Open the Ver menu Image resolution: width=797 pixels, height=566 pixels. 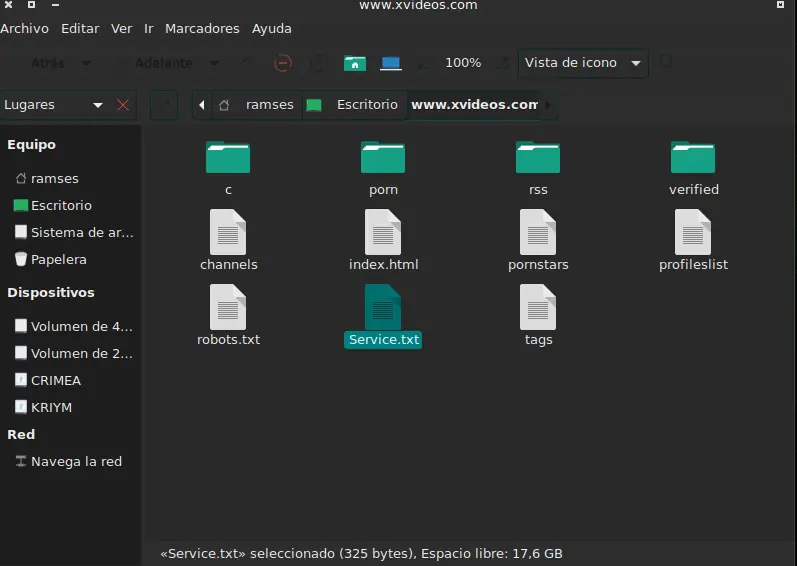121,28
